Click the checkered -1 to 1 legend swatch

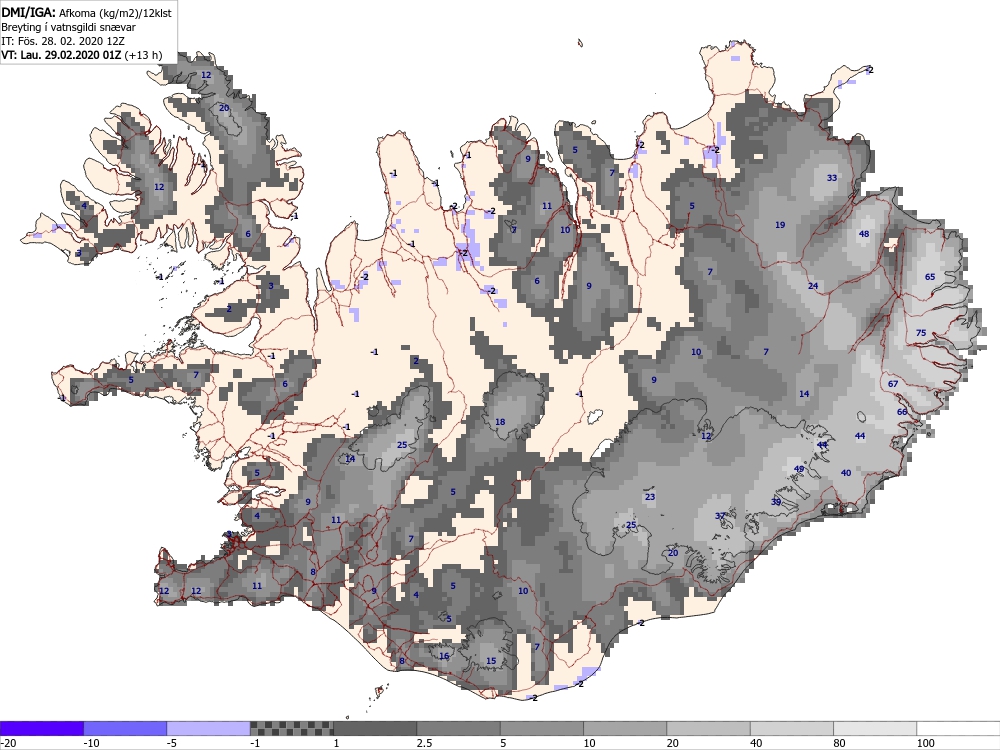(x=291, y=728)
